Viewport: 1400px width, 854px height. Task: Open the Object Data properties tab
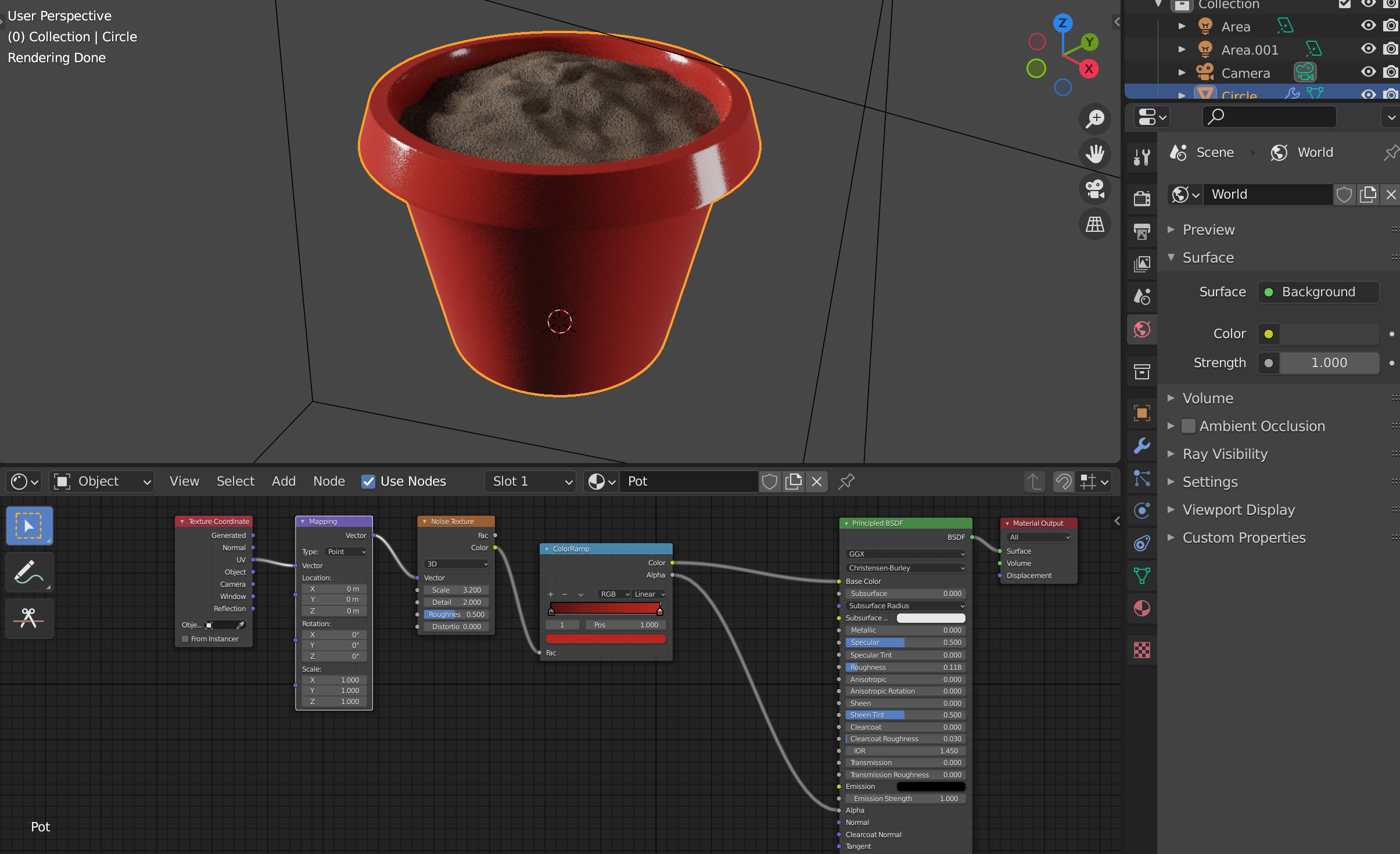click(1142, 576)
